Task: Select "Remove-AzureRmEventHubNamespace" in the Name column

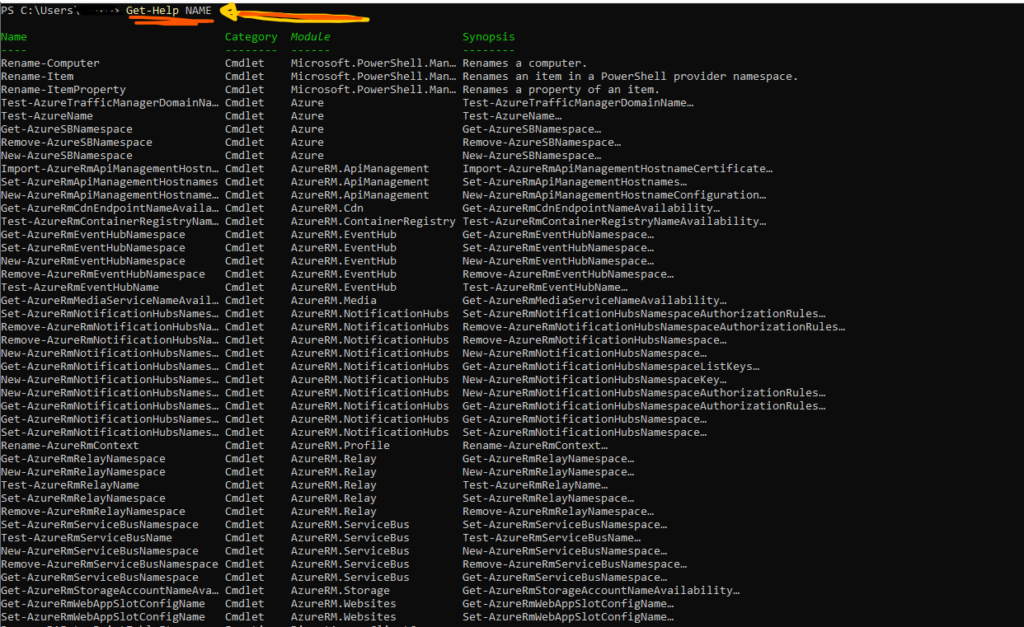Action: pos(103,274)
